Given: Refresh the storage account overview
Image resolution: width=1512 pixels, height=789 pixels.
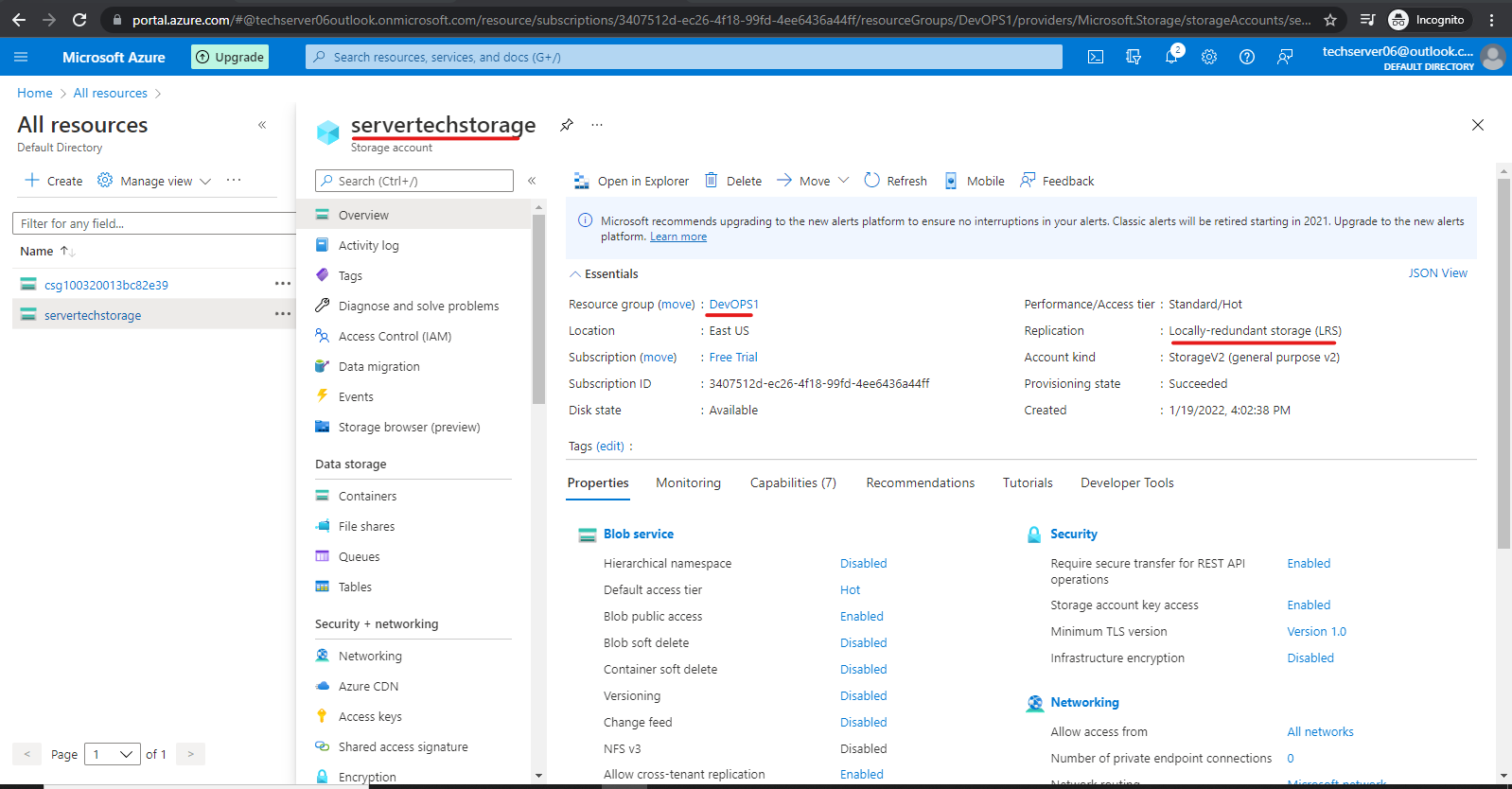Looking at the screenshot, I should (x=895, y=181).
